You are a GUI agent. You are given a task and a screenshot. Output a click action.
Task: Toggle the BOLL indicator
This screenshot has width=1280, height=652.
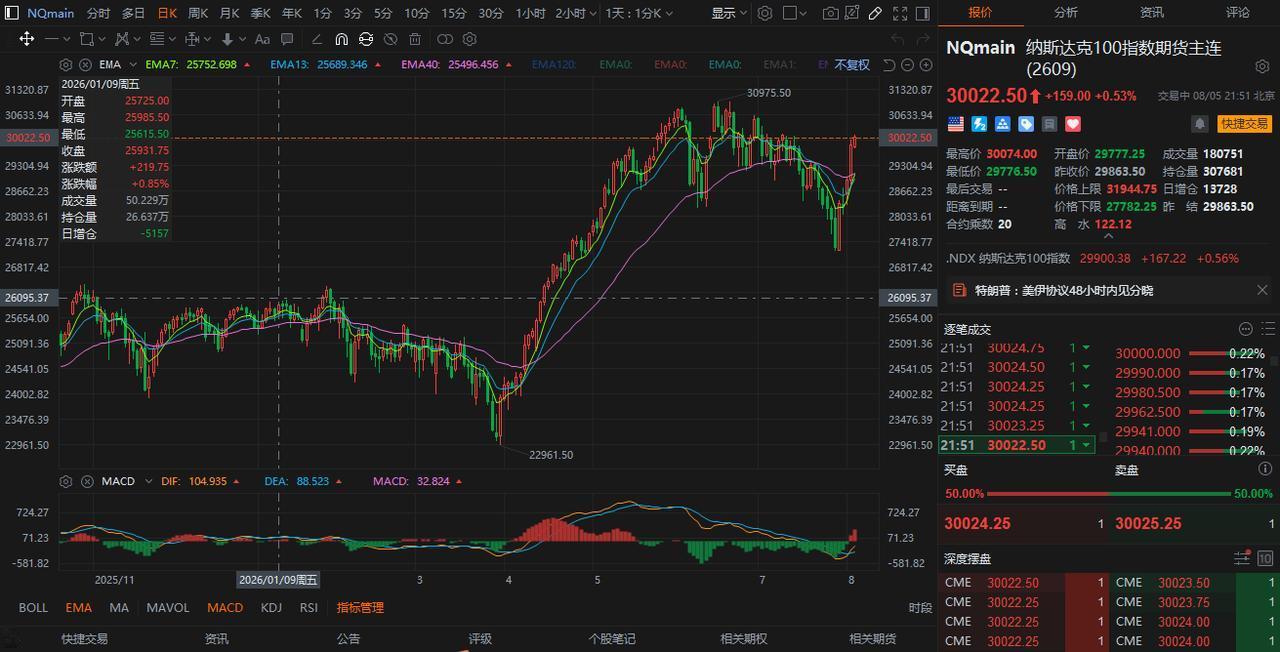tap(33, 607)
